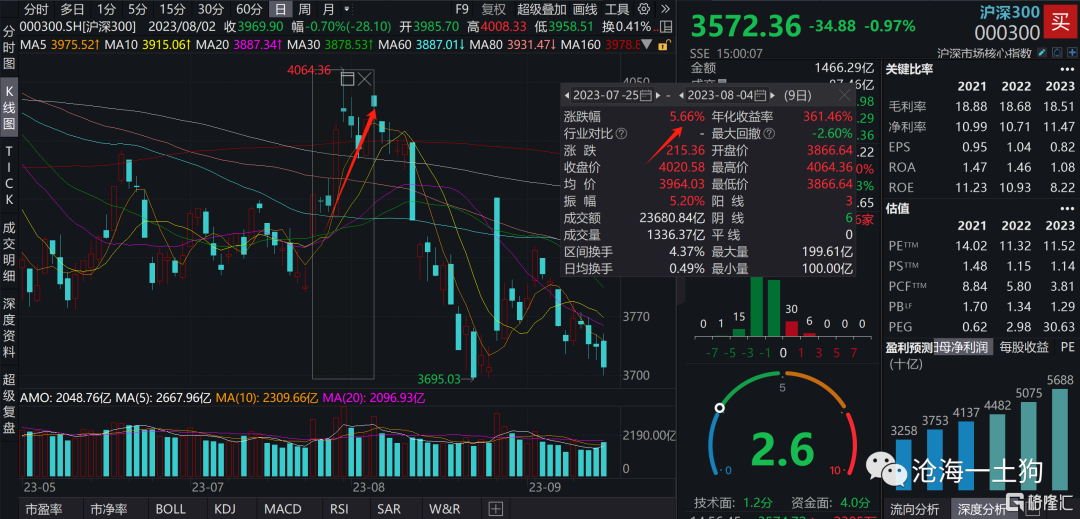Viewport: 1080px width, 519px height.
Task: Step end date 2023-08-04 backward
Action: (681, 95)
